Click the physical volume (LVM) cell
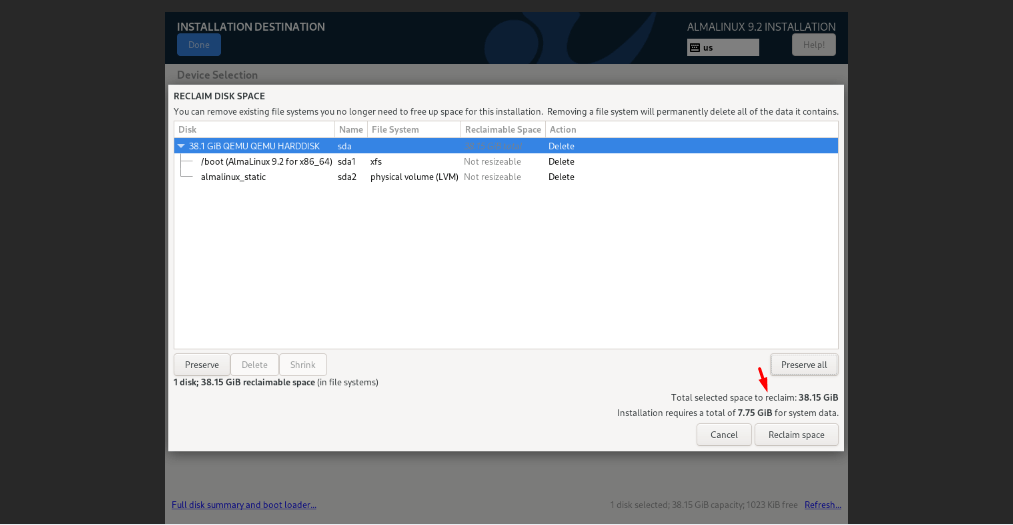 pos(414,177)
